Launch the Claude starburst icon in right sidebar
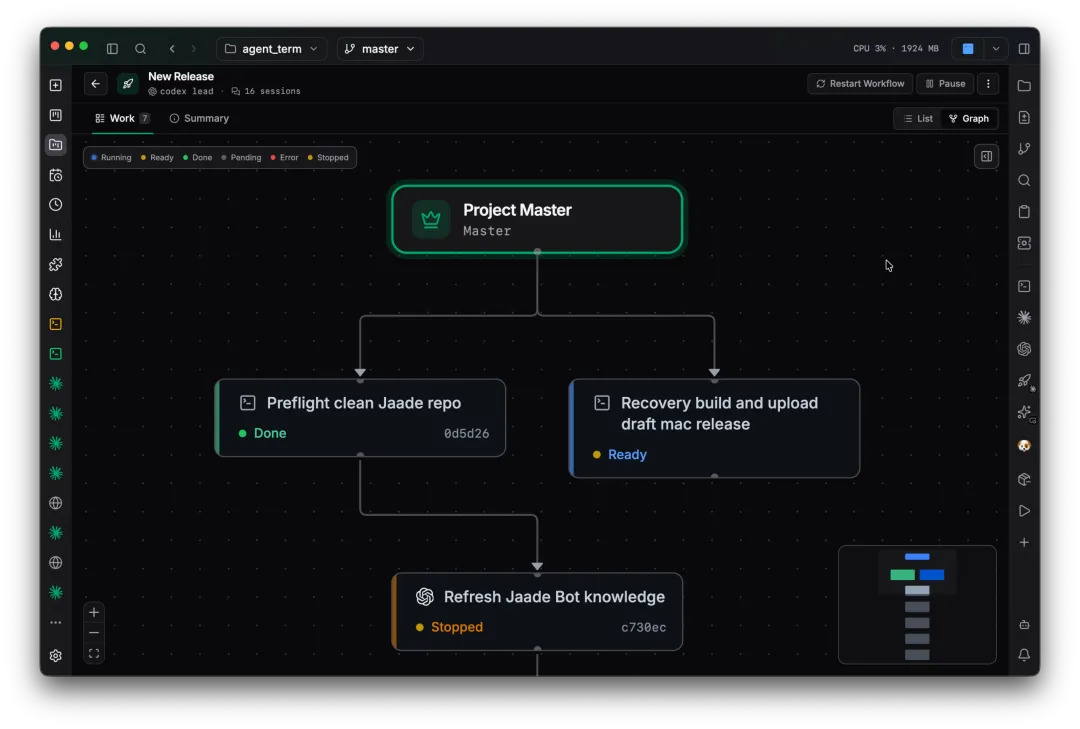 (1024, 318)
